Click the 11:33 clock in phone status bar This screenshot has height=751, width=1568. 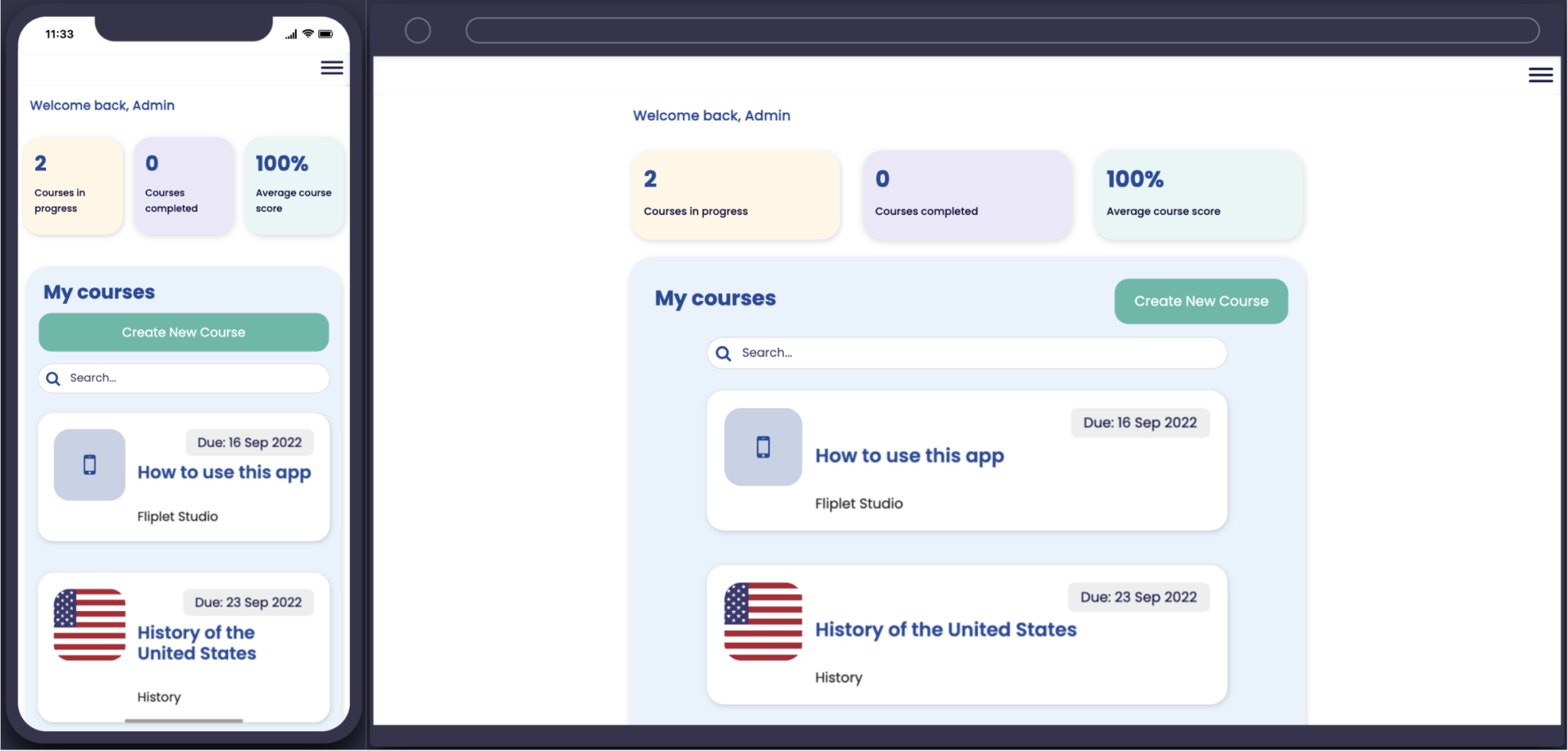[x=60, y=34]
